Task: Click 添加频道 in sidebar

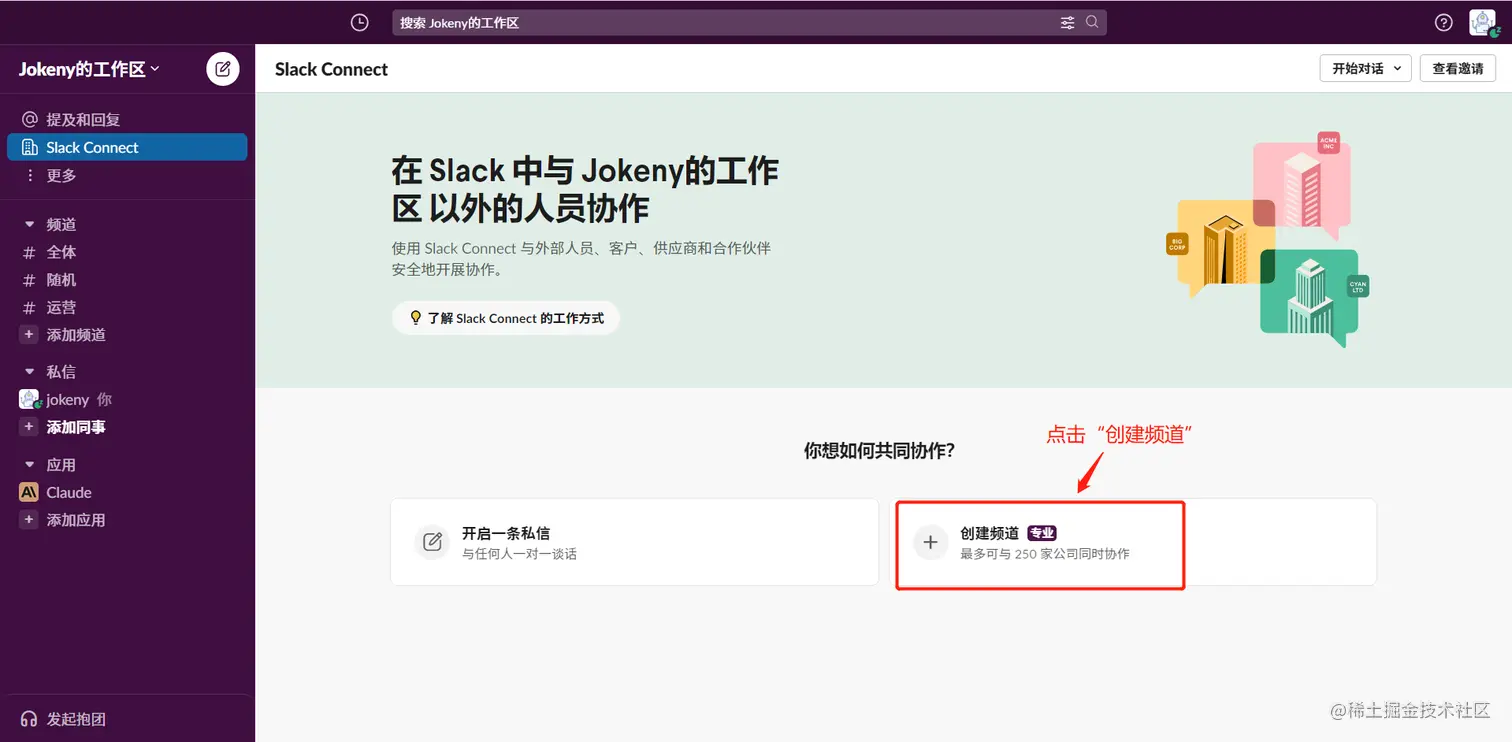Action: point(127,334)
